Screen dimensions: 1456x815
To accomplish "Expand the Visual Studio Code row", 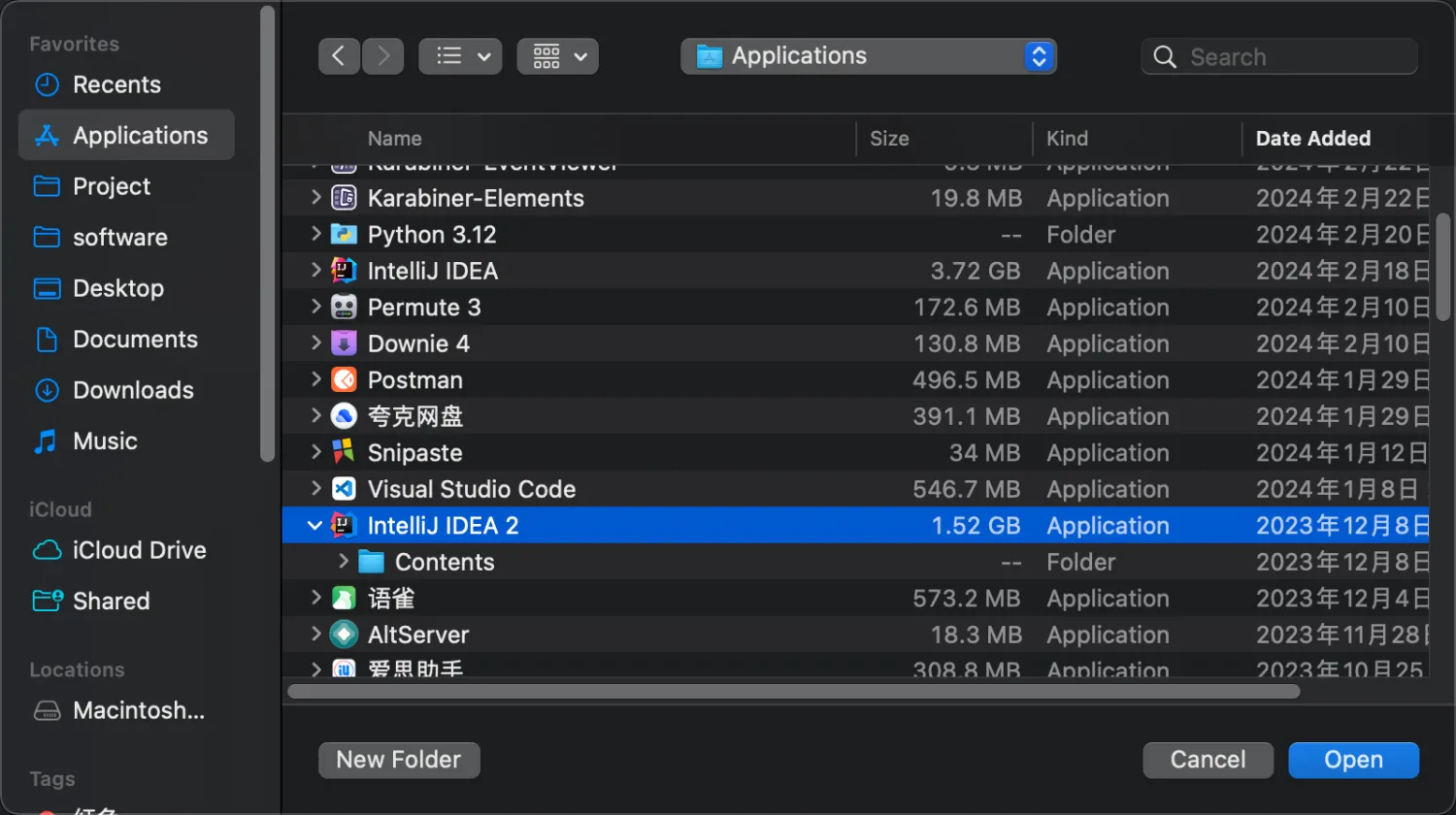I will pyautogui.click(x=315, y=489).
